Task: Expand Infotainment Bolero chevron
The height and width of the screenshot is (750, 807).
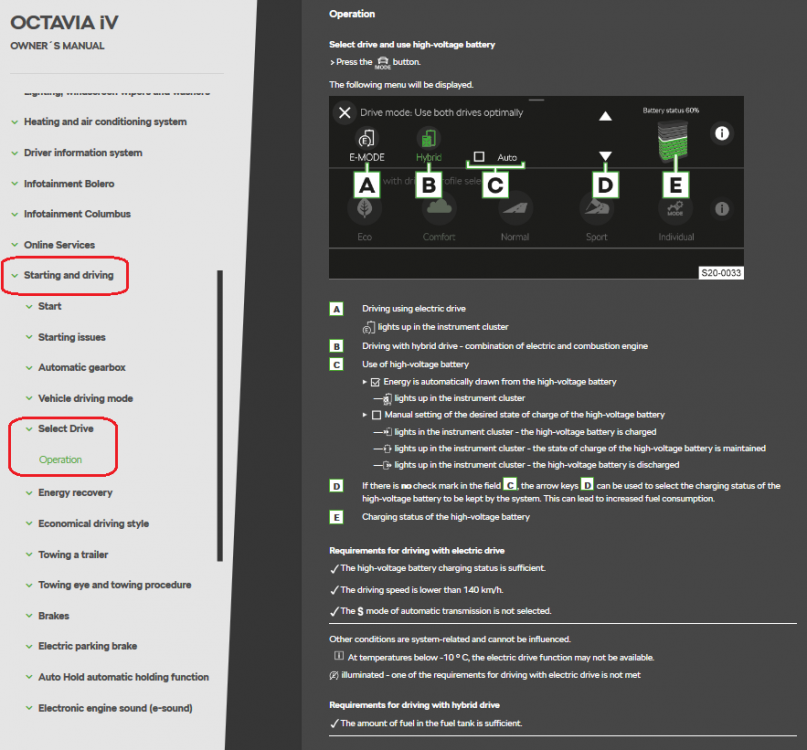Action: click(x=15, y=184)
